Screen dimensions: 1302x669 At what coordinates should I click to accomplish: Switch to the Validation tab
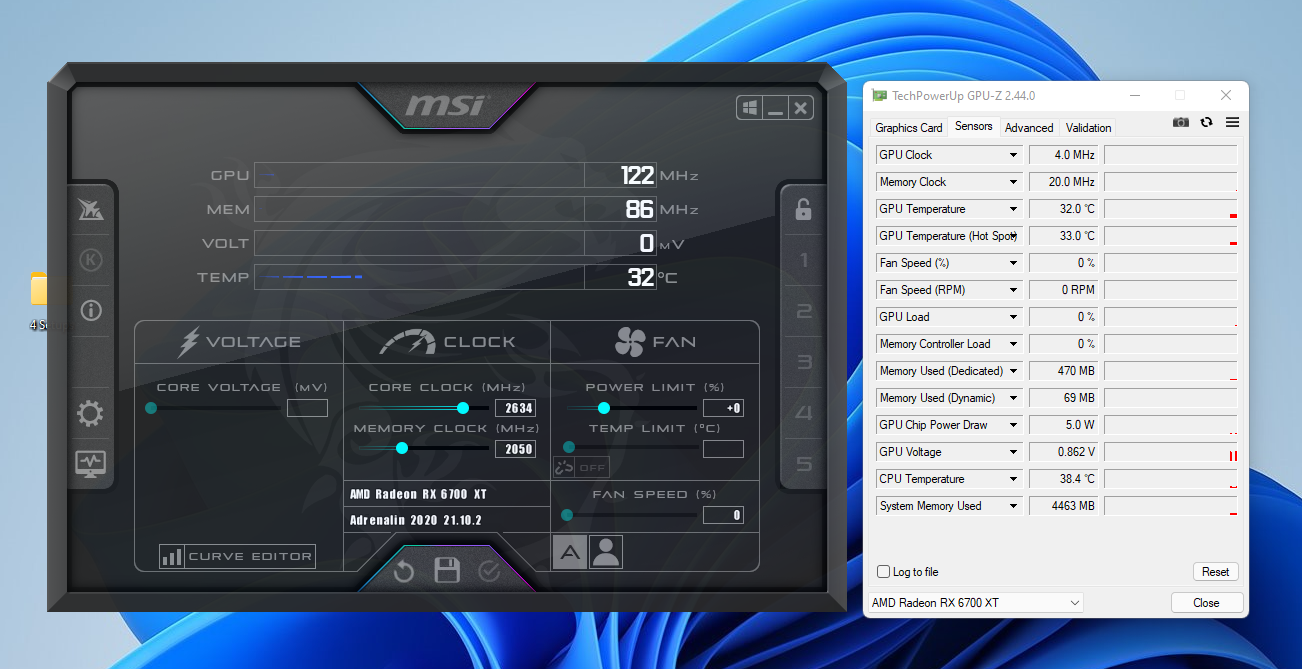pyautogui.click(x=1088, y=128)
